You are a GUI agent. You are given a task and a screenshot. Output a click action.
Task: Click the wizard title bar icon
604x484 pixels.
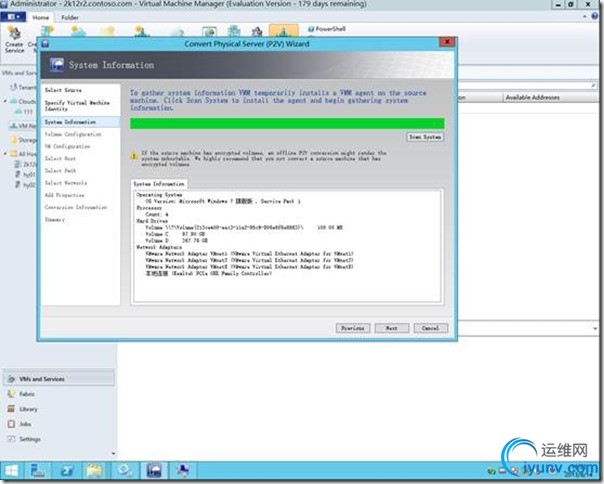(x=45, y=44)
